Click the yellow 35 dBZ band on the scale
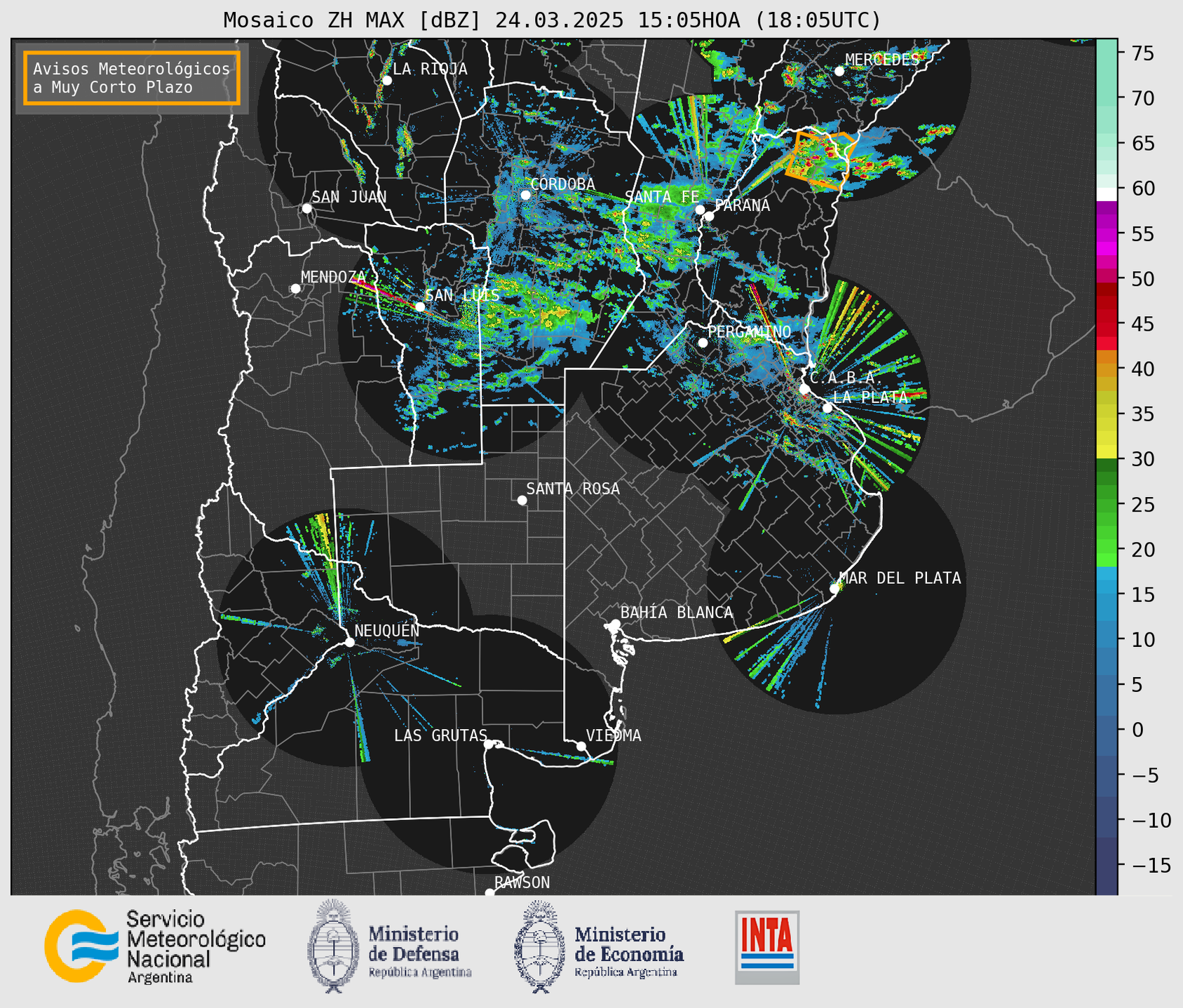This screenshot has height=1008, width=1183. [1107, 414]
